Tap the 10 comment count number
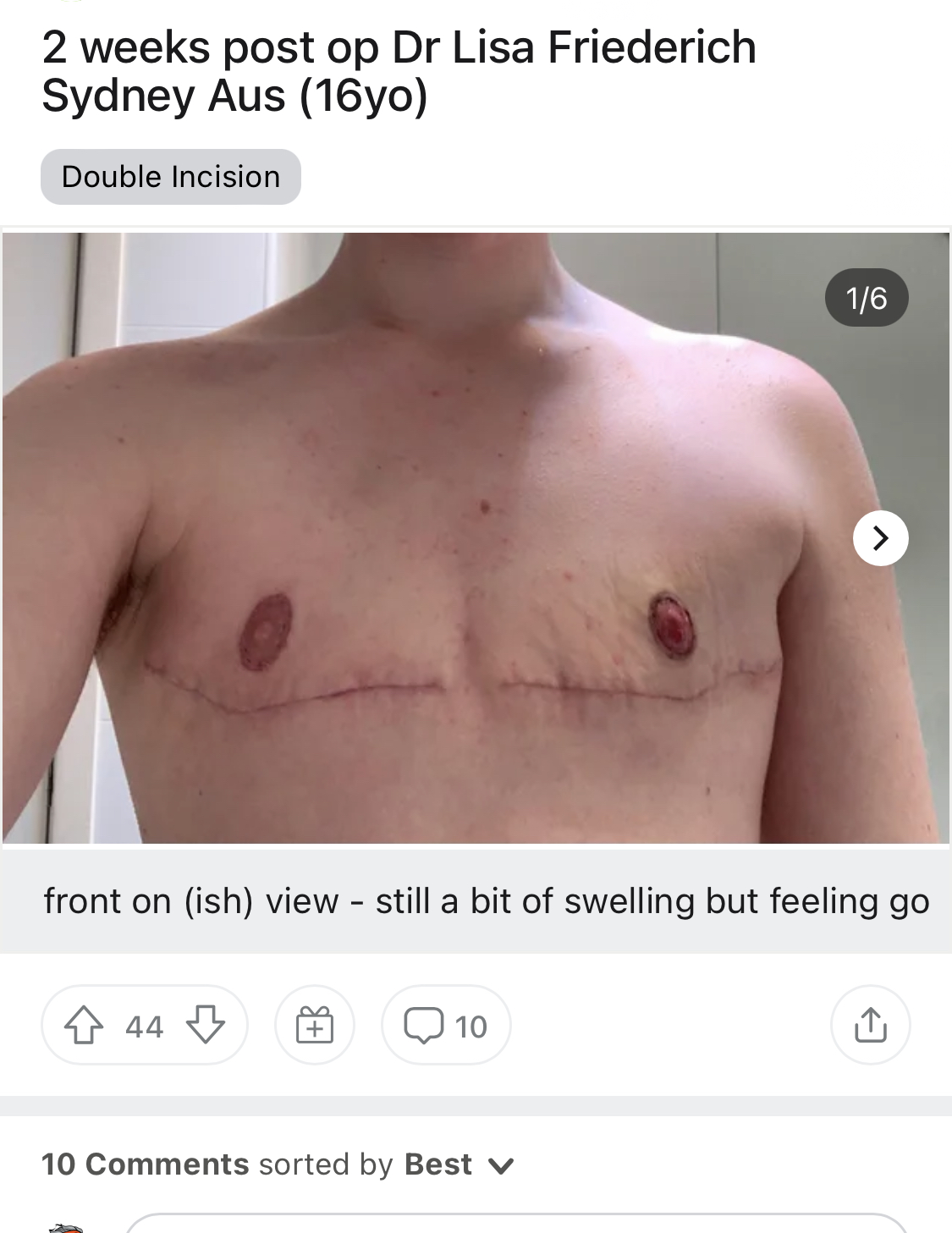952x1233 pixels. click(471, 1027)
